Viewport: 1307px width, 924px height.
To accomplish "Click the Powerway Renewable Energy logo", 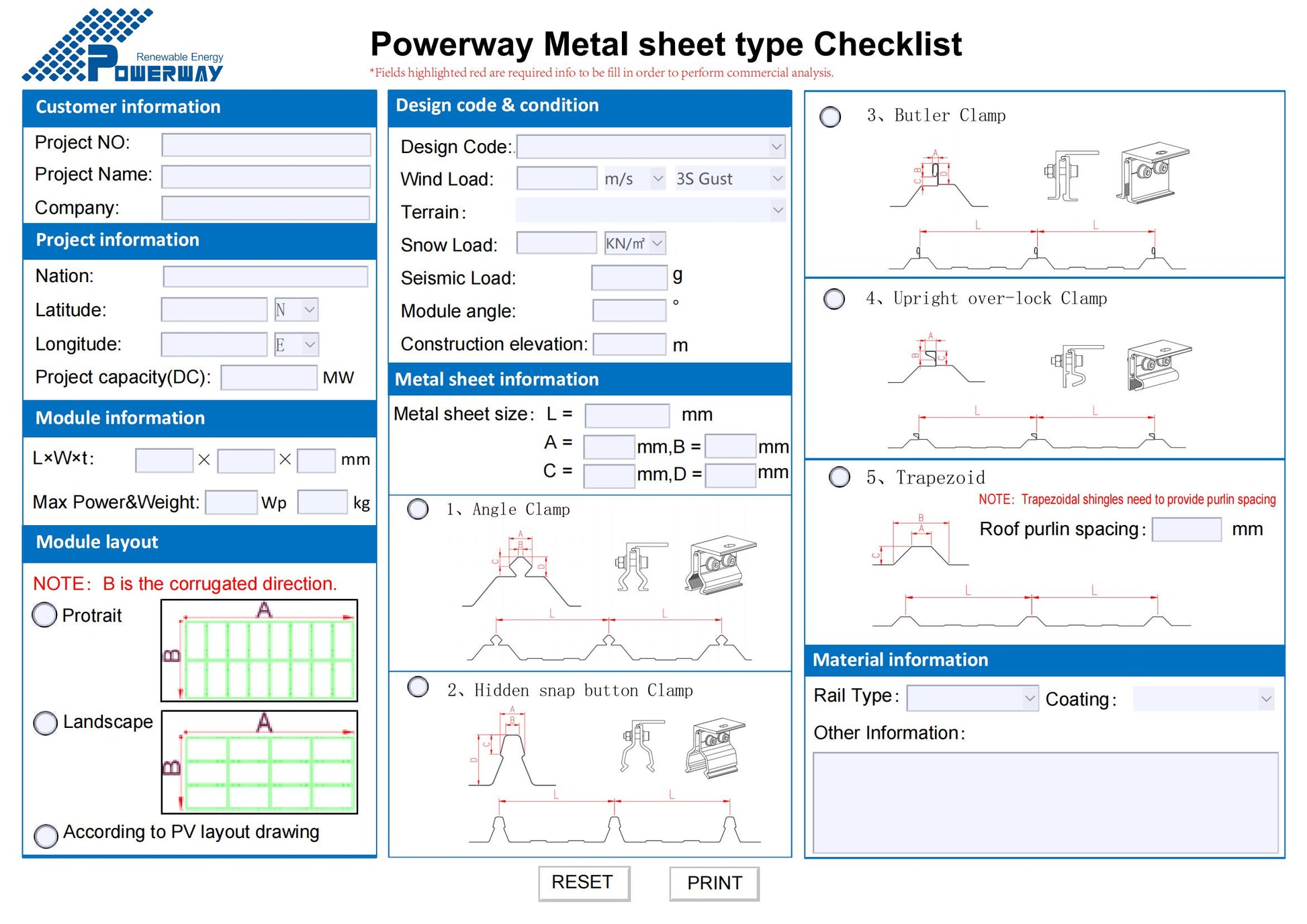I will coord(122,46).
